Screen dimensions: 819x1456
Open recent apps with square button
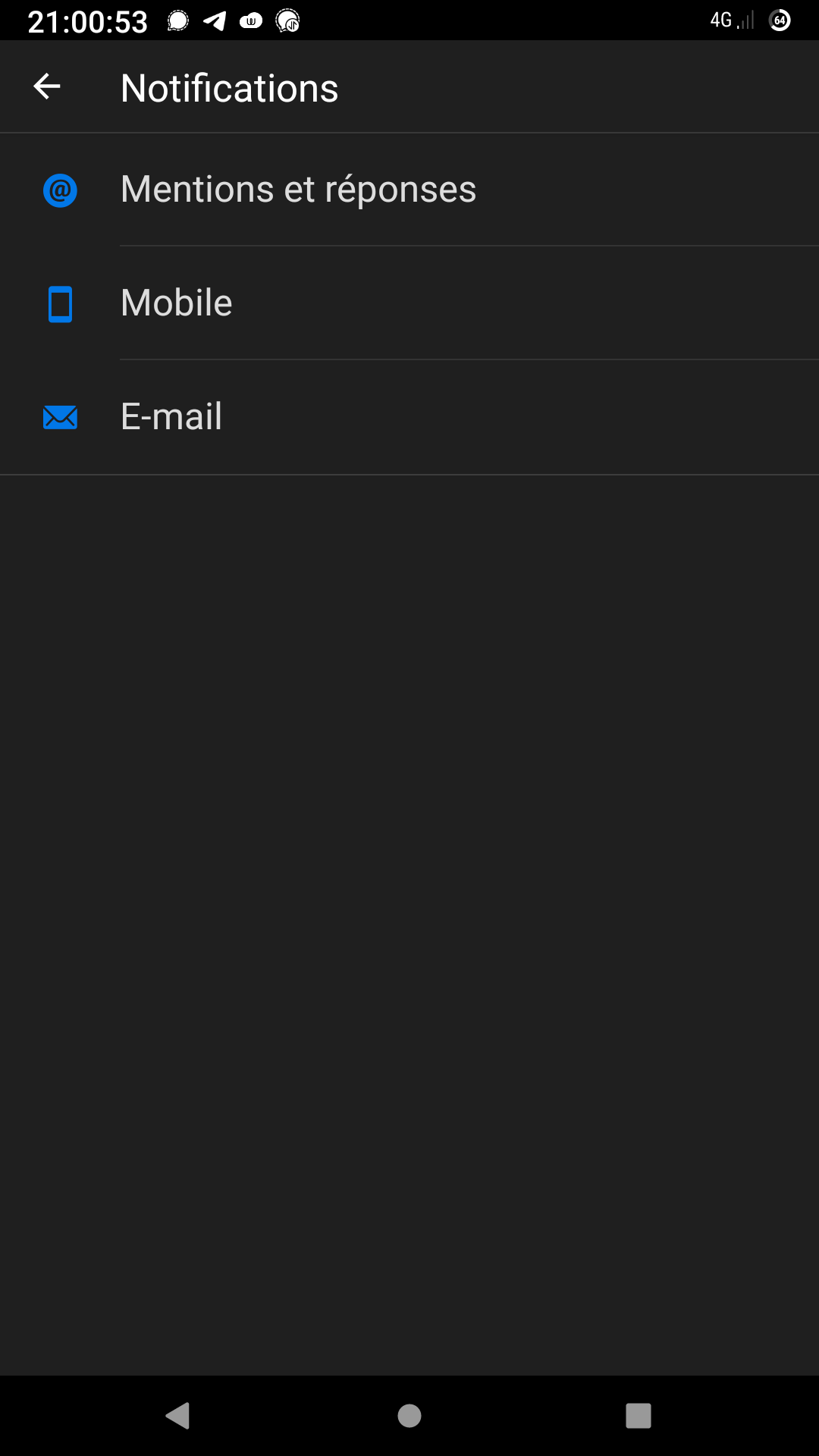coord(639,1415)
